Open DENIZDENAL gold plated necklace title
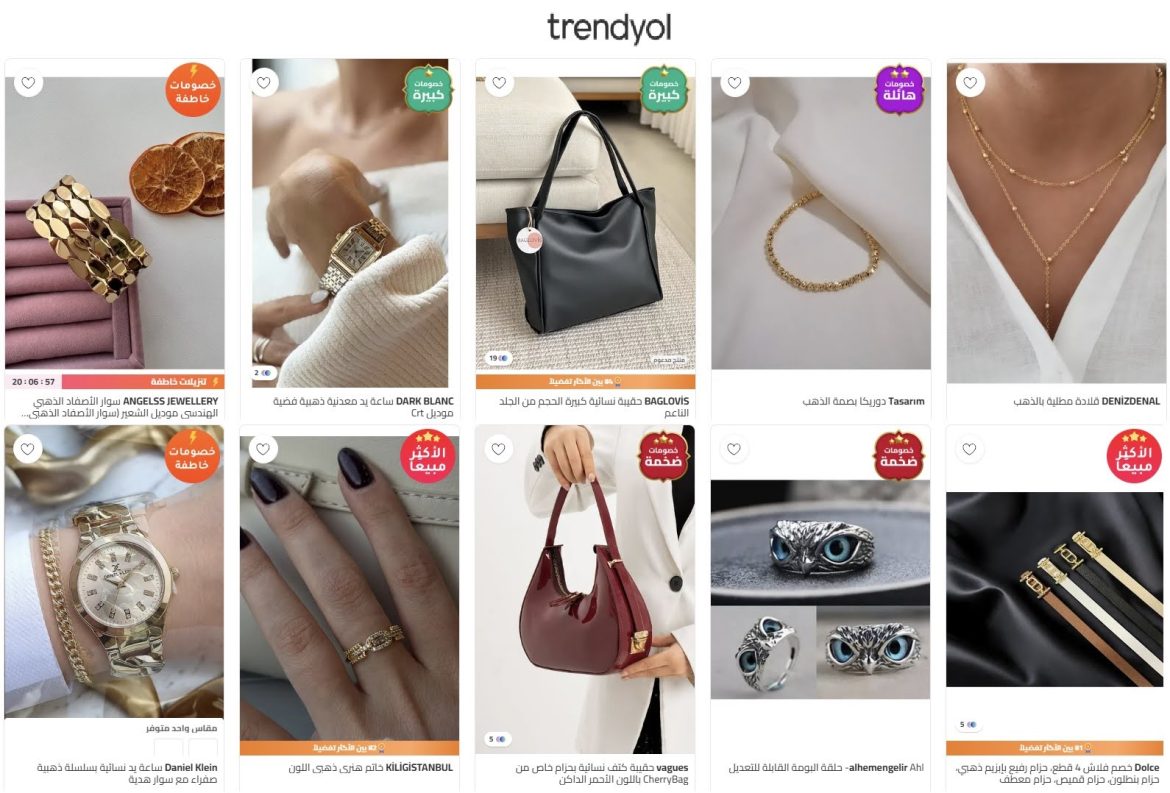This screenshot has width=1170, height=793. tap(1086, 401)
